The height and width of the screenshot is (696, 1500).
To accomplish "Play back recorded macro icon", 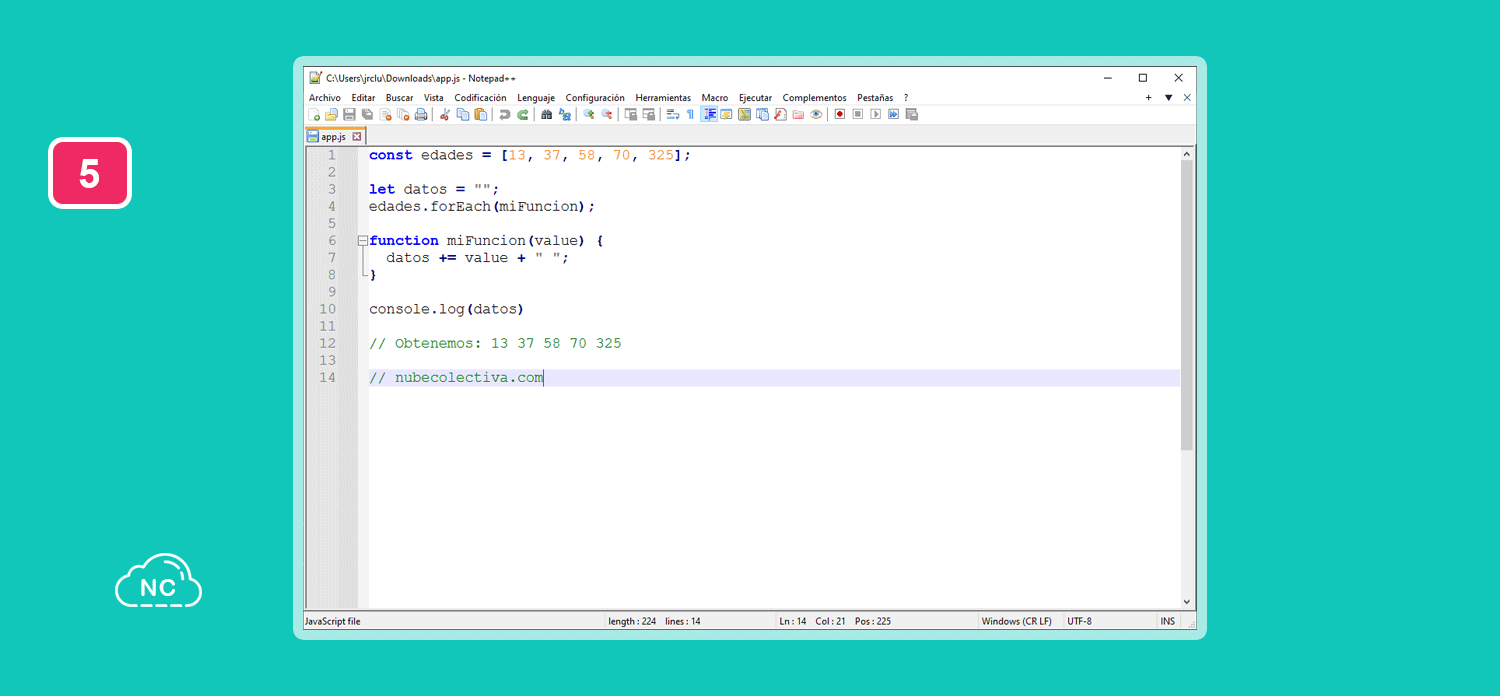I will 875,114.
